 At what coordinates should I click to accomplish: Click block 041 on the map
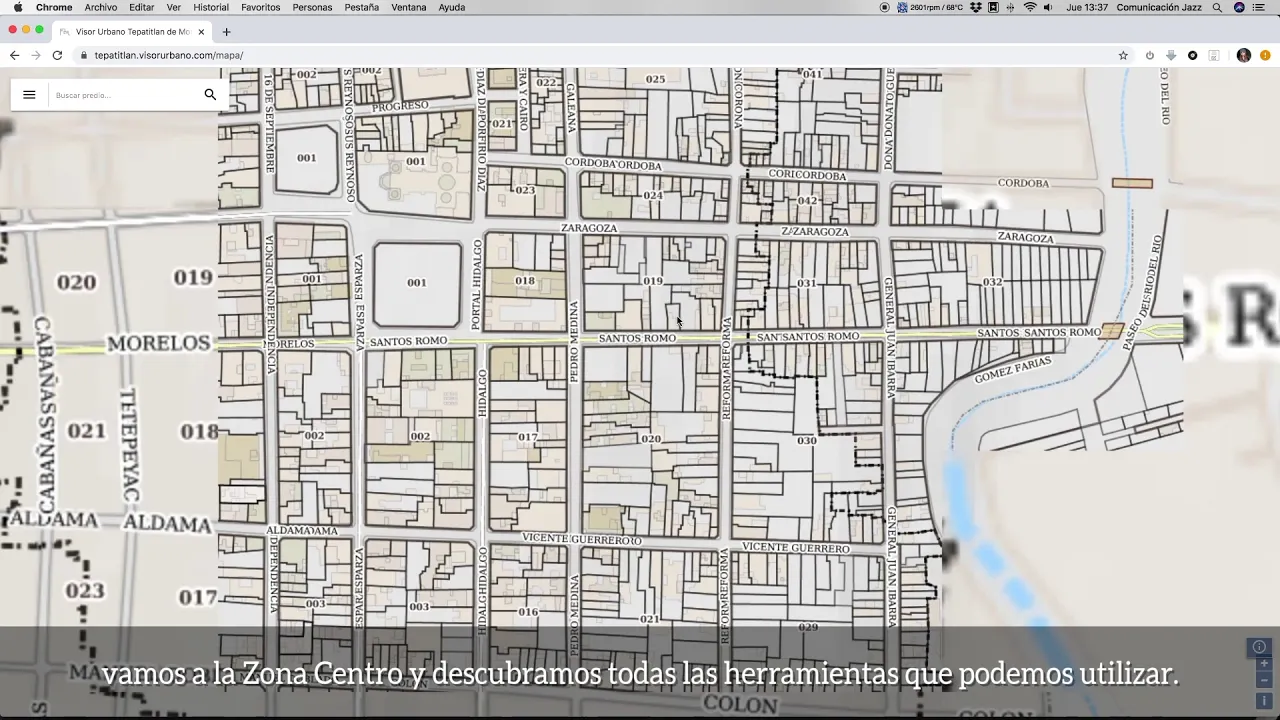tap(812, 74)
